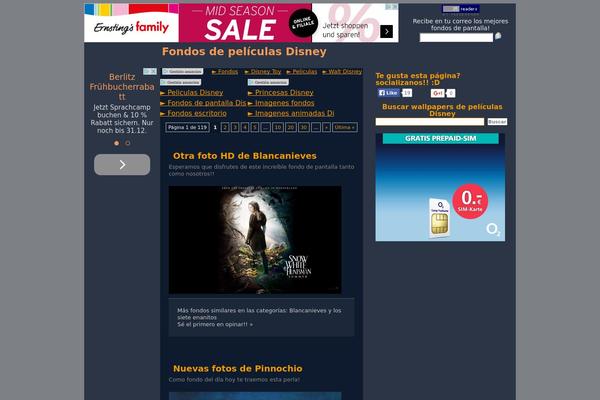Focus the wallpaper search input field
Screen dimensions: 600x400
(430, 122)
